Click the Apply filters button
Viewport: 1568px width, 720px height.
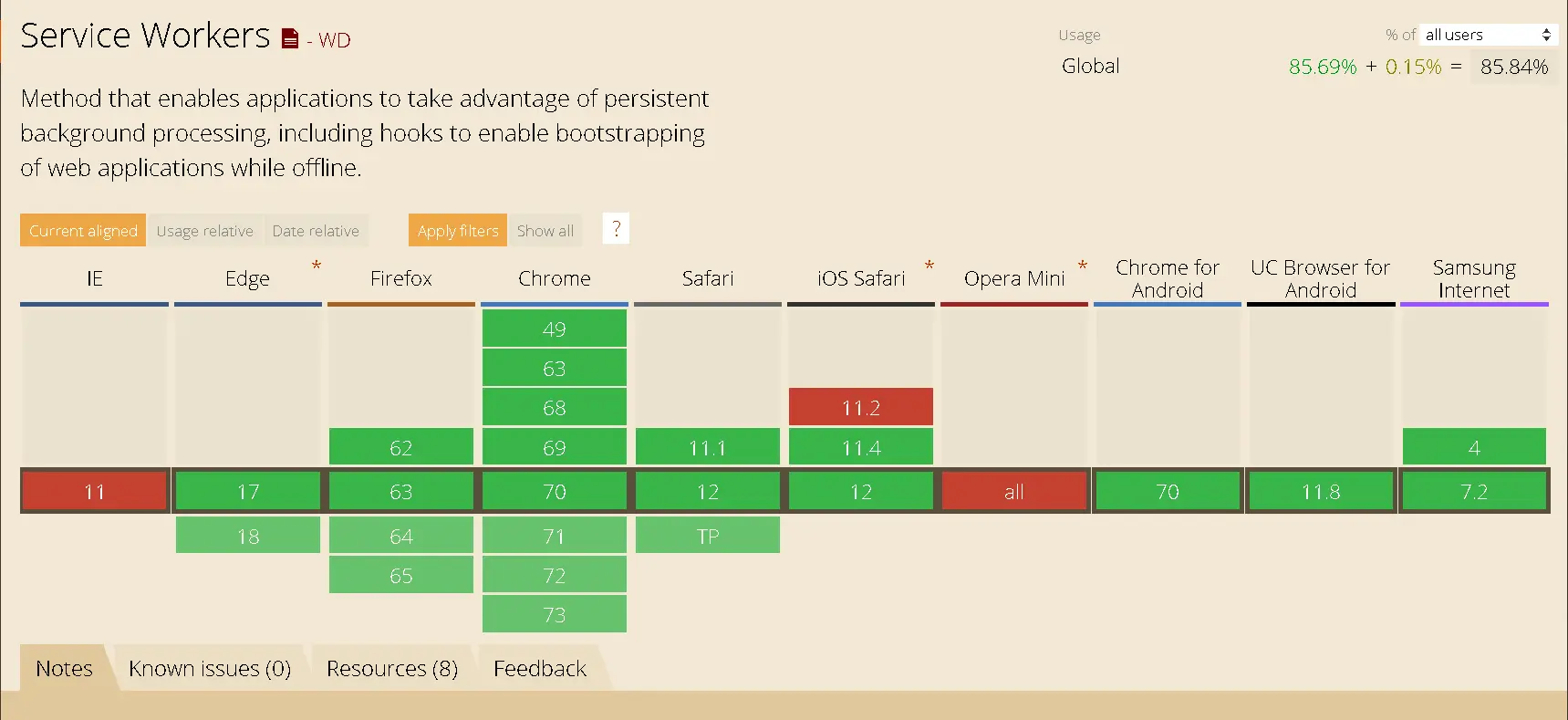[458, 231]
